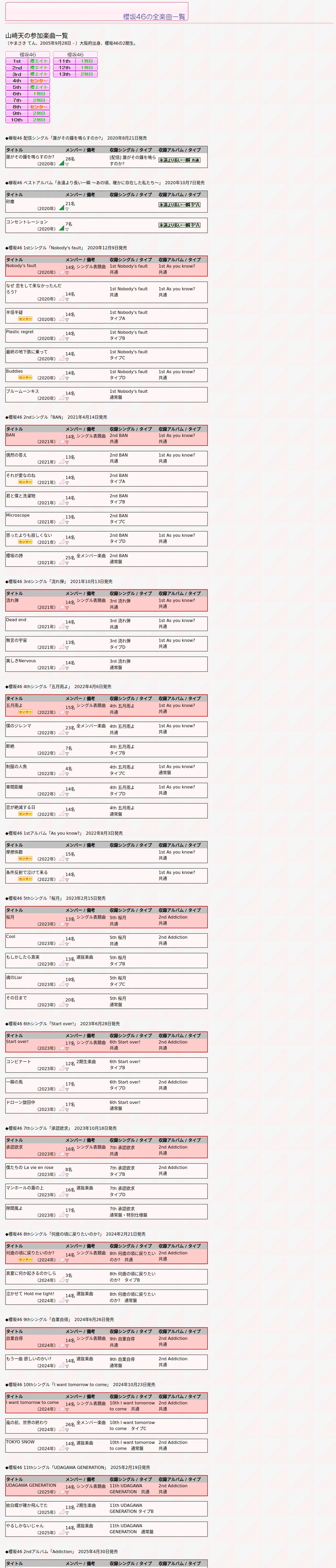336x1568 pixels.
Task: Click the page heading 山崎天の参加楽曲一覧
Action: click(37, 36)
